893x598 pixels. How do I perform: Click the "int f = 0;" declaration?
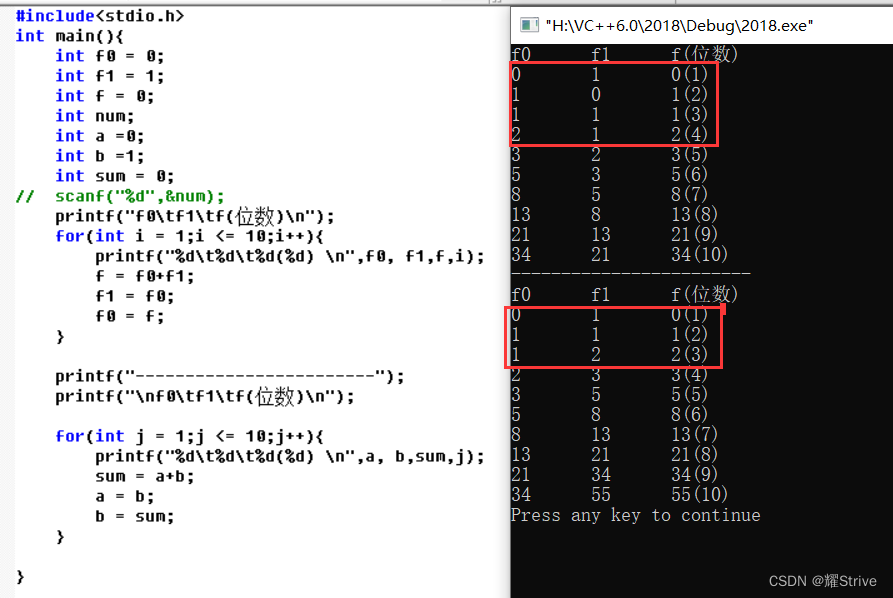point(104,96)
